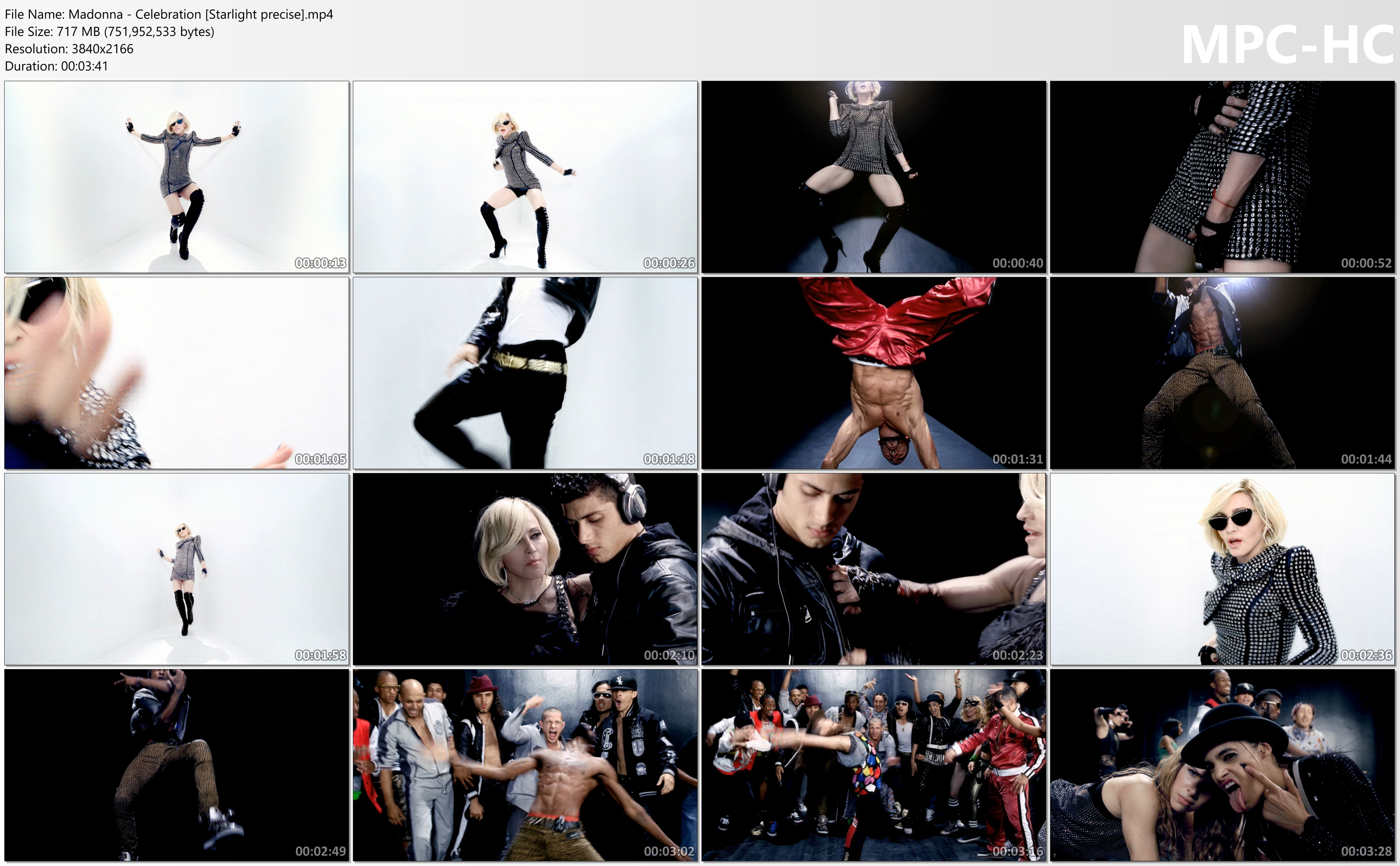Select the thumbnail stamped 00:01:05
This screenshot has height=866, width=1400.
[177, 373]
